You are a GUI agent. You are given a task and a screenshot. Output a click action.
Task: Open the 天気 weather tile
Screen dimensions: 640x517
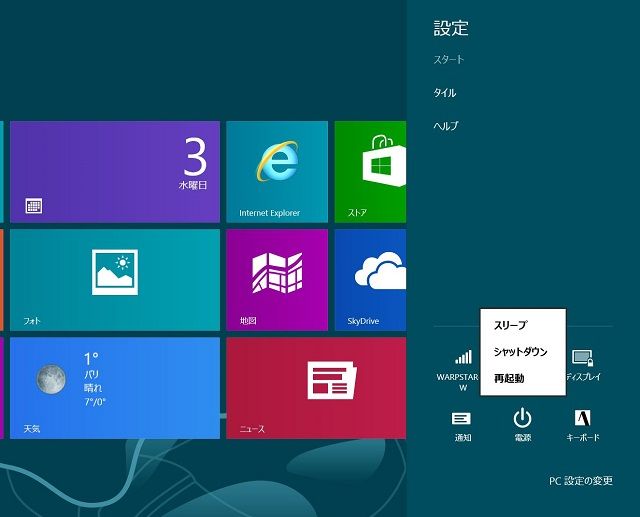click(115, 388)
